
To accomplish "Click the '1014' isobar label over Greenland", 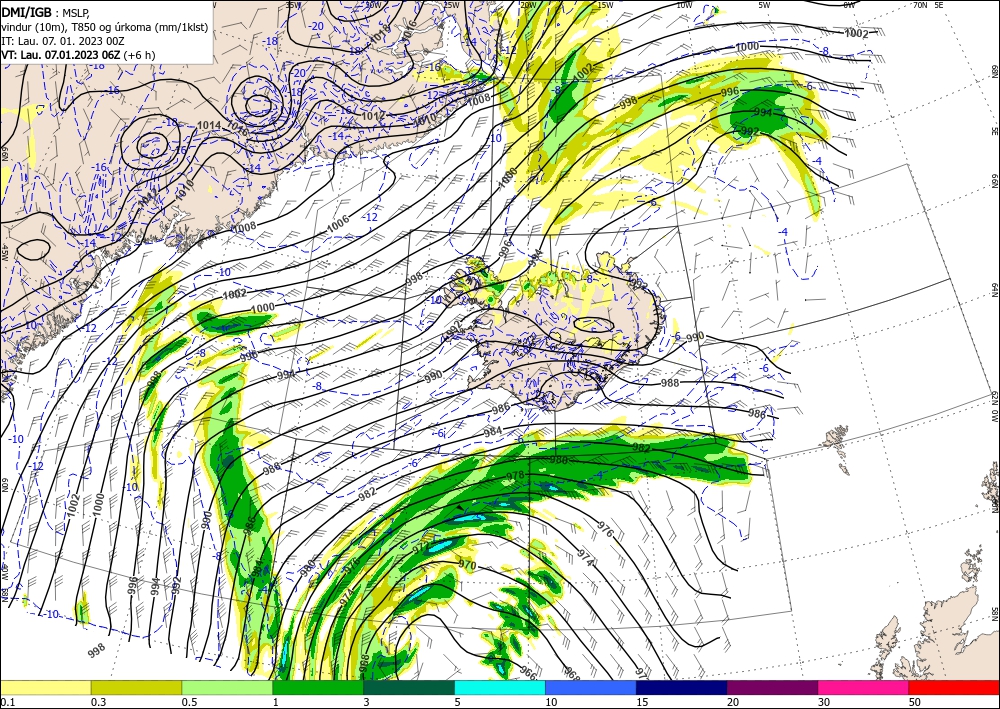I will tap(209, 126).
